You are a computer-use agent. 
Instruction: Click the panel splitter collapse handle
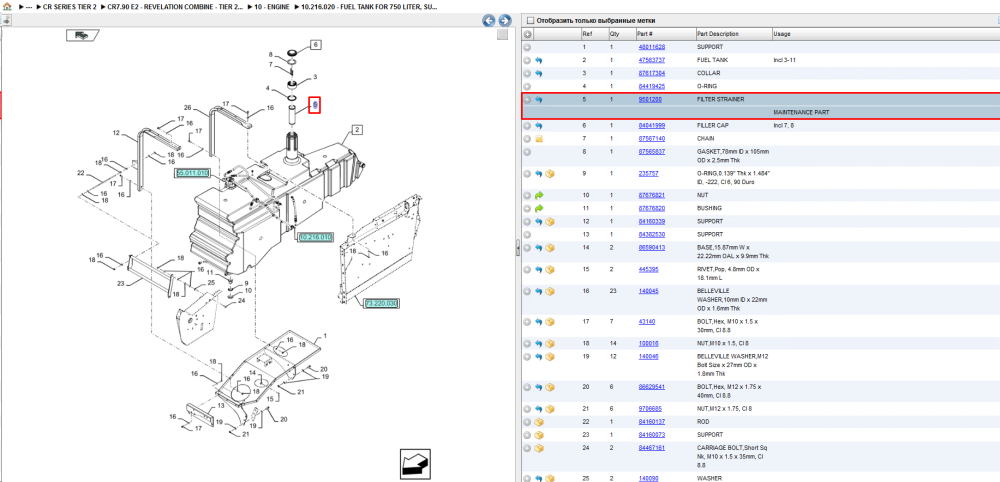[517, 247]
